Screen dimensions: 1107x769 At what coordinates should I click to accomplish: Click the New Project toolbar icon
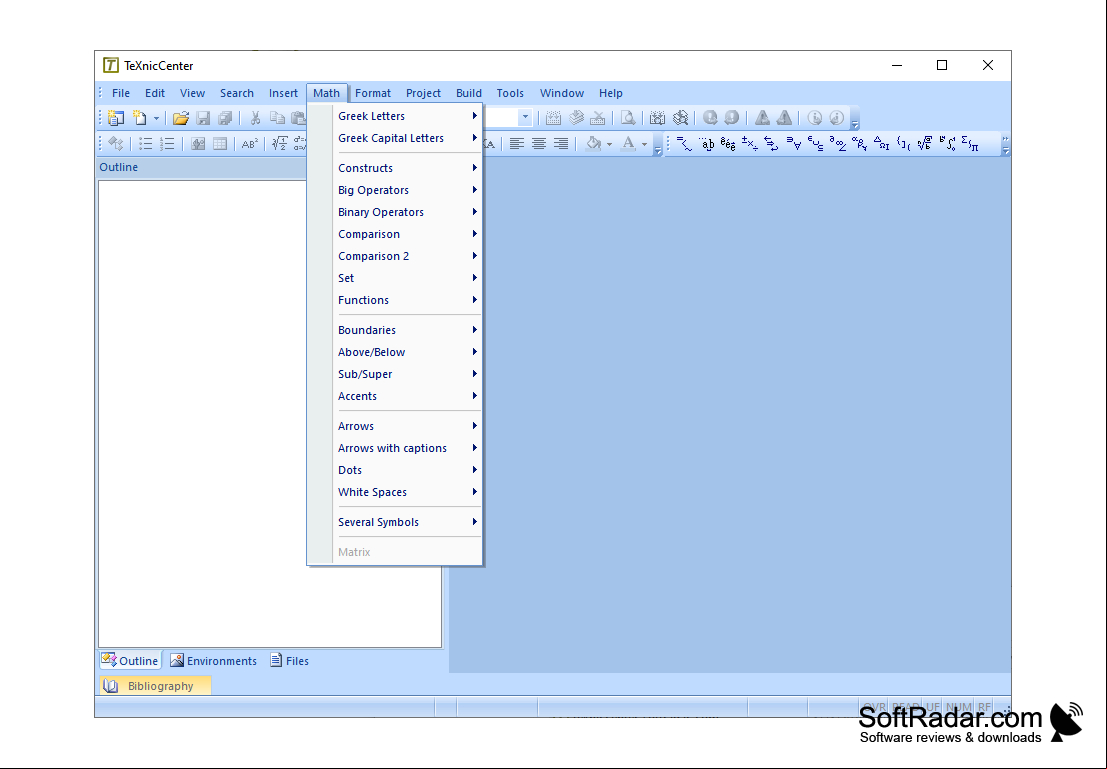click(x=116, y=118)
